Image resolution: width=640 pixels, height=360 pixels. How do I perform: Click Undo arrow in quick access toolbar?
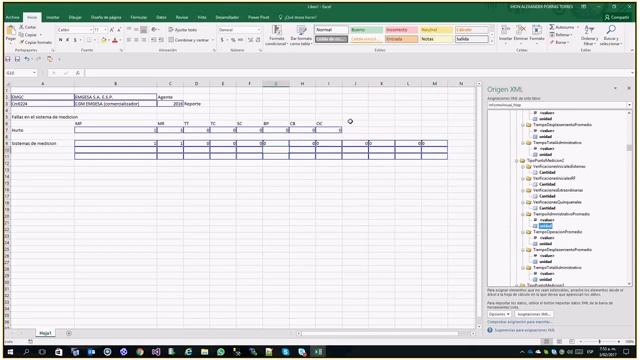coord(26,59)
